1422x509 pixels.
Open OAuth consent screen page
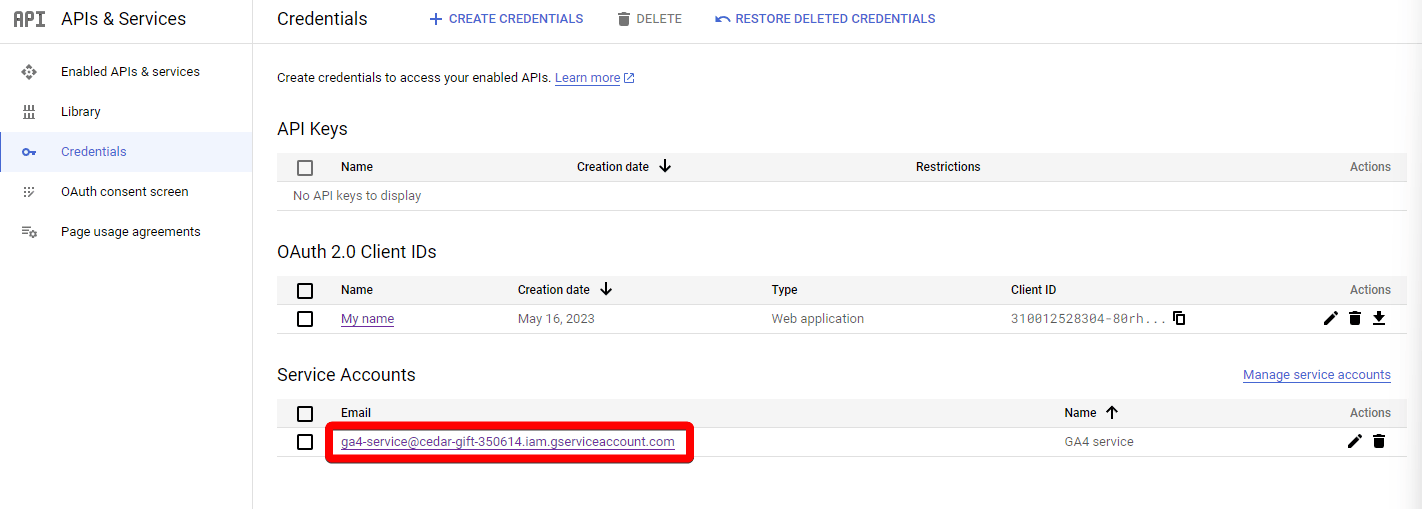coord(126,192)
